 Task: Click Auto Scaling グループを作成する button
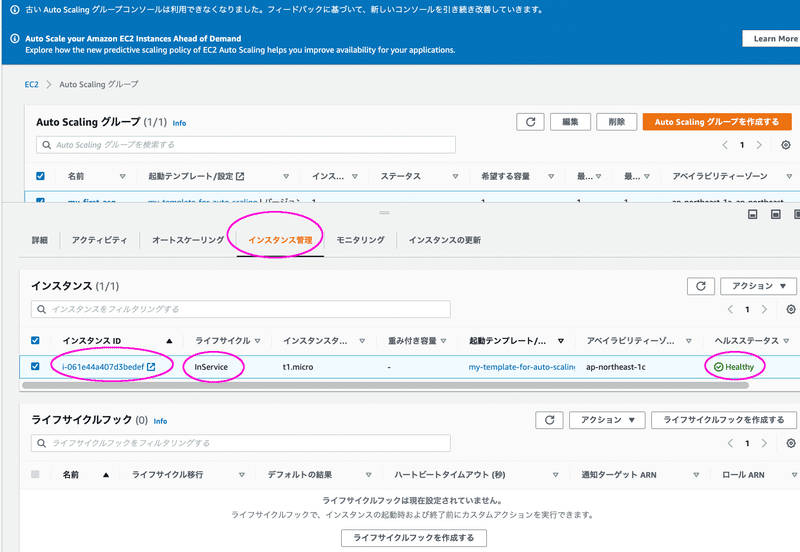(717, 122)
